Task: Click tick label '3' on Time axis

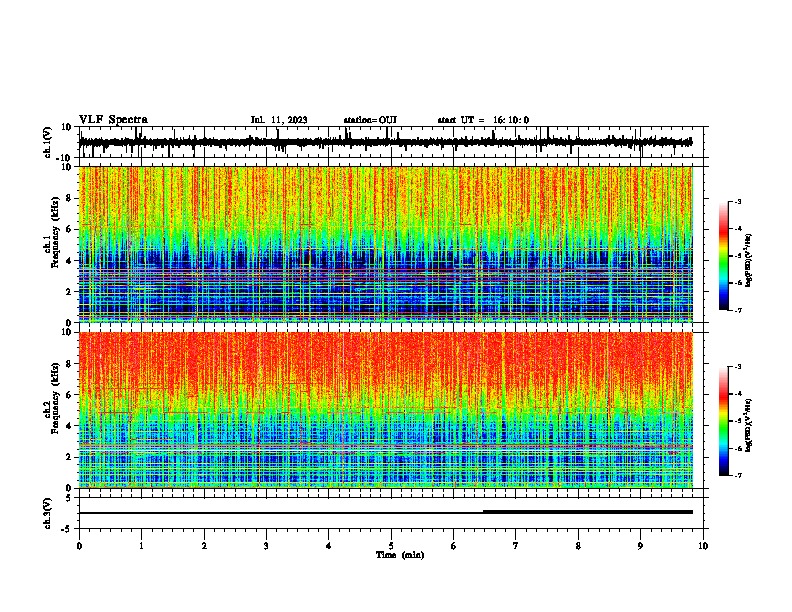Action: coord(266,546)
